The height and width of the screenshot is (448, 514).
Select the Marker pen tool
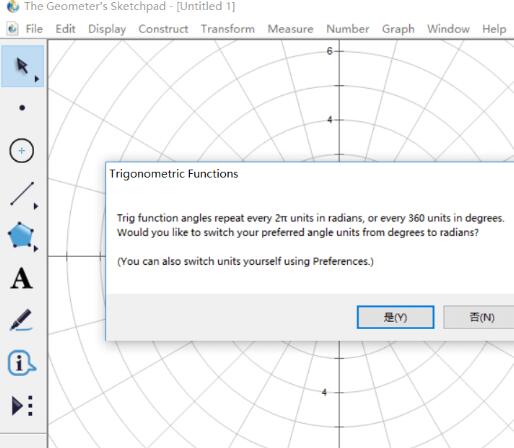[x=21, y=320]
